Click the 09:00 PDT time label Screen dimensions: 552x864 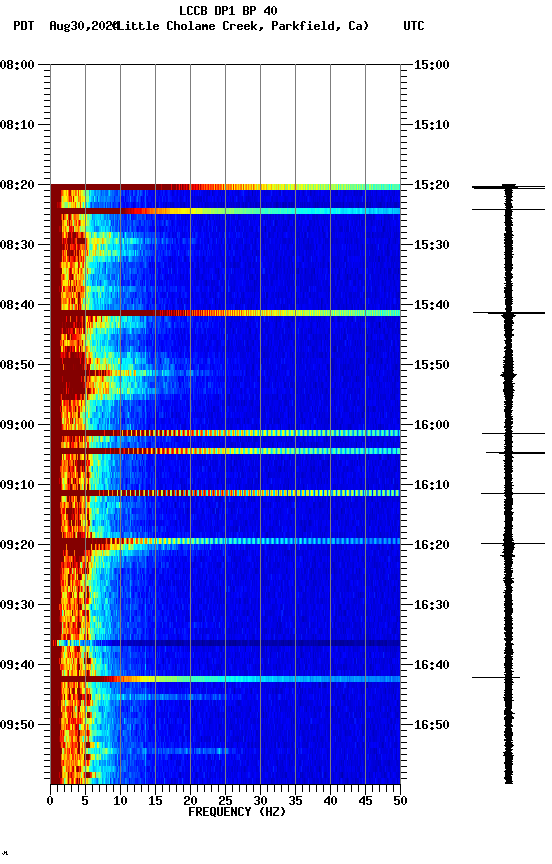click(17, 425)
